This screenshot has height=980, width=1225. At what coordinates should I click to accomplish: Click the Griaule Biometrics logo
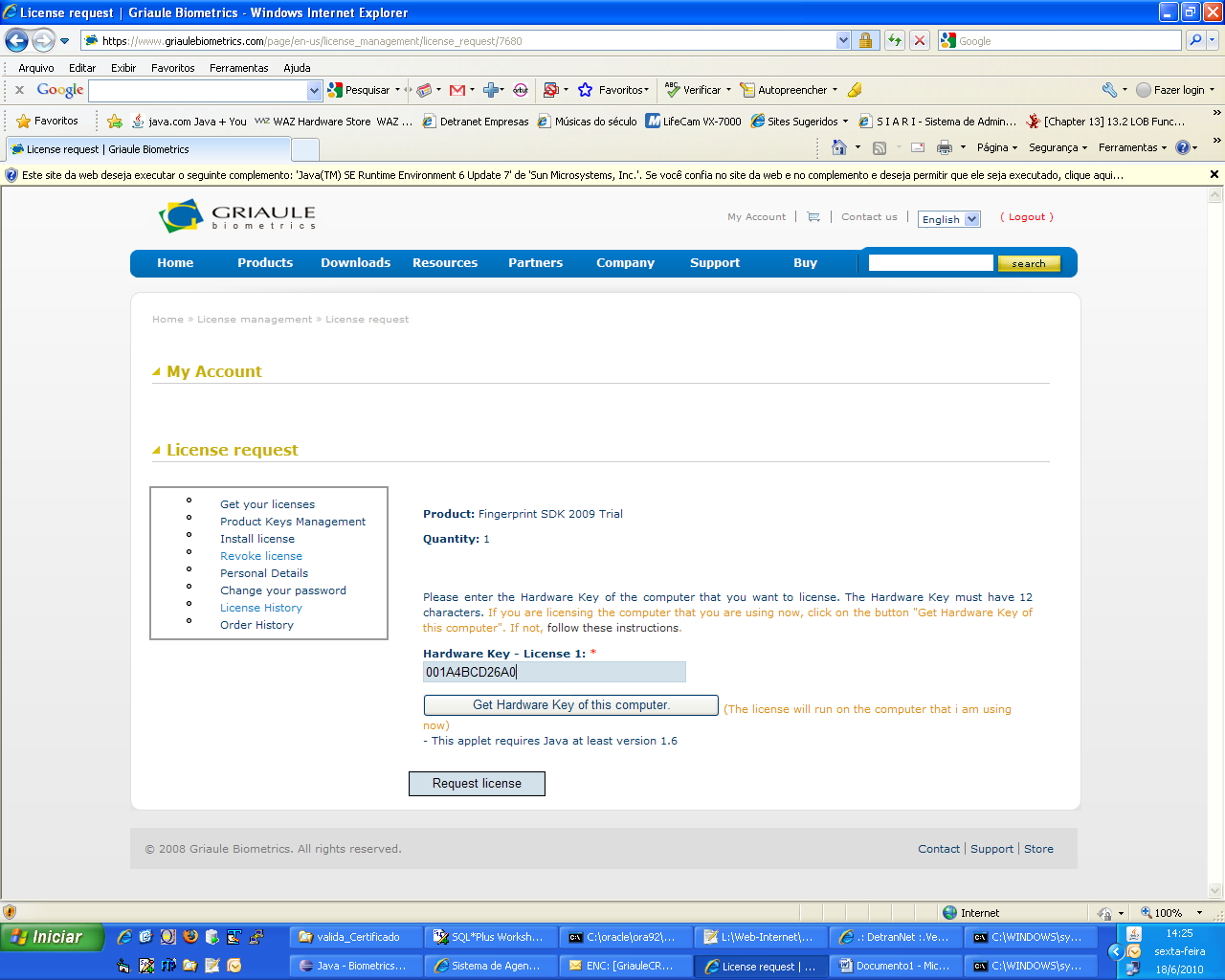pos(237,216)
